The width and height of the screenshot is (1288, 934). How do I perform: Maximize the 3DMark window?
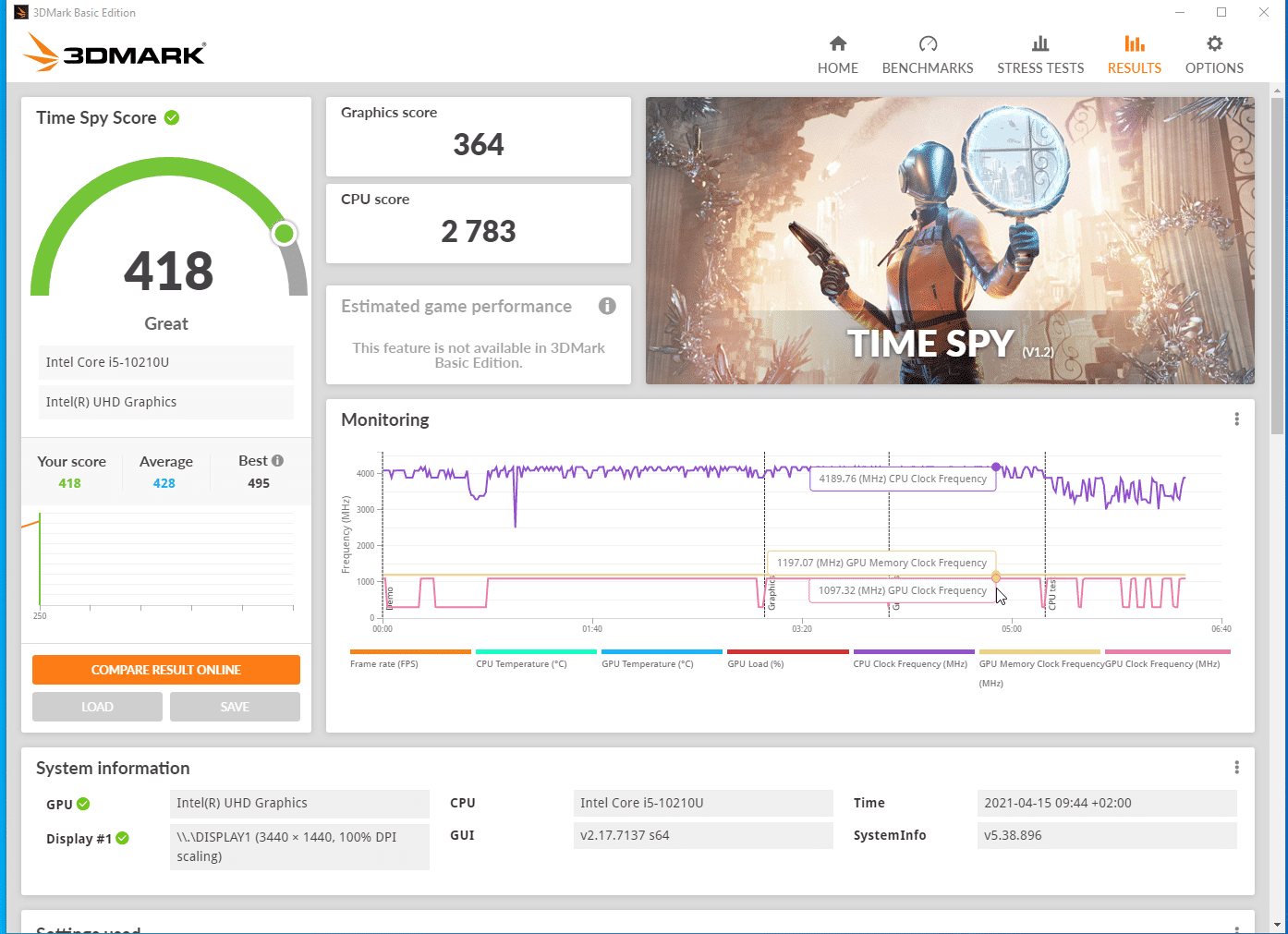[1221, 12]
